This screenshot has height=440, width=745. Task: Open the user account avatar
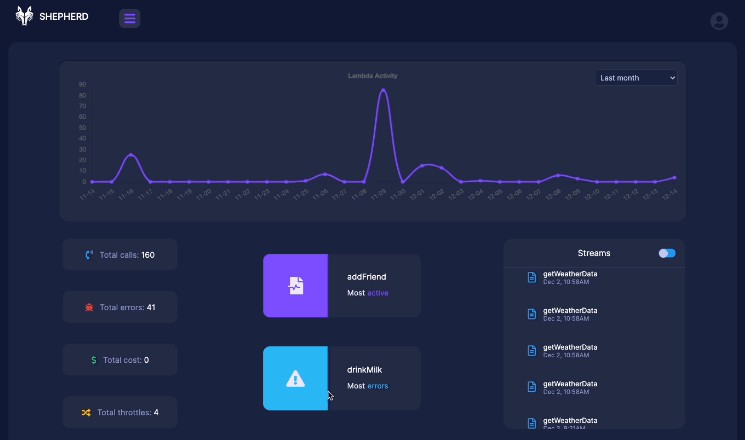tap(719, 21)
